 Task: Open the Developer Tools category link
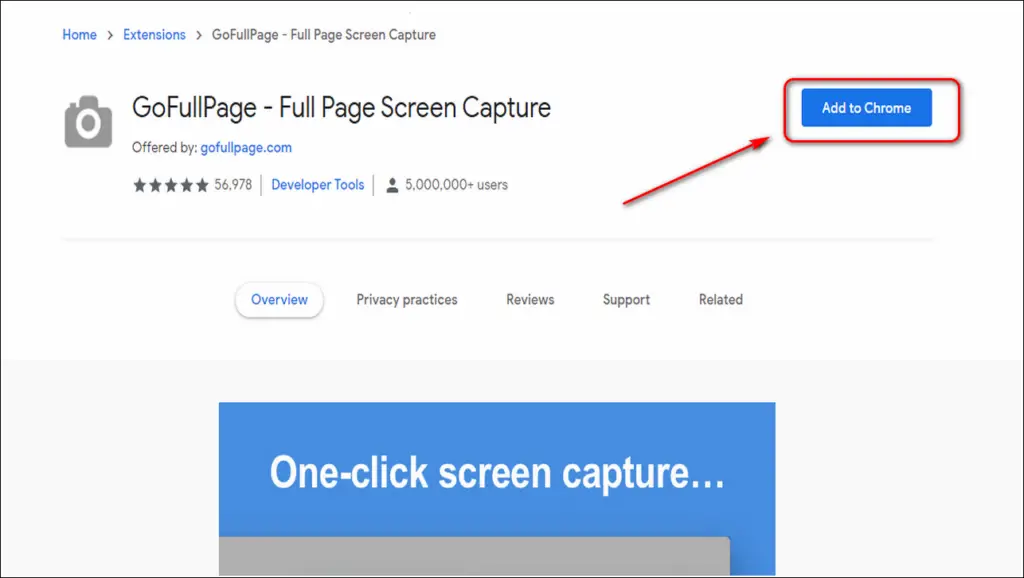pyautogui.click(x=317, y=185)
